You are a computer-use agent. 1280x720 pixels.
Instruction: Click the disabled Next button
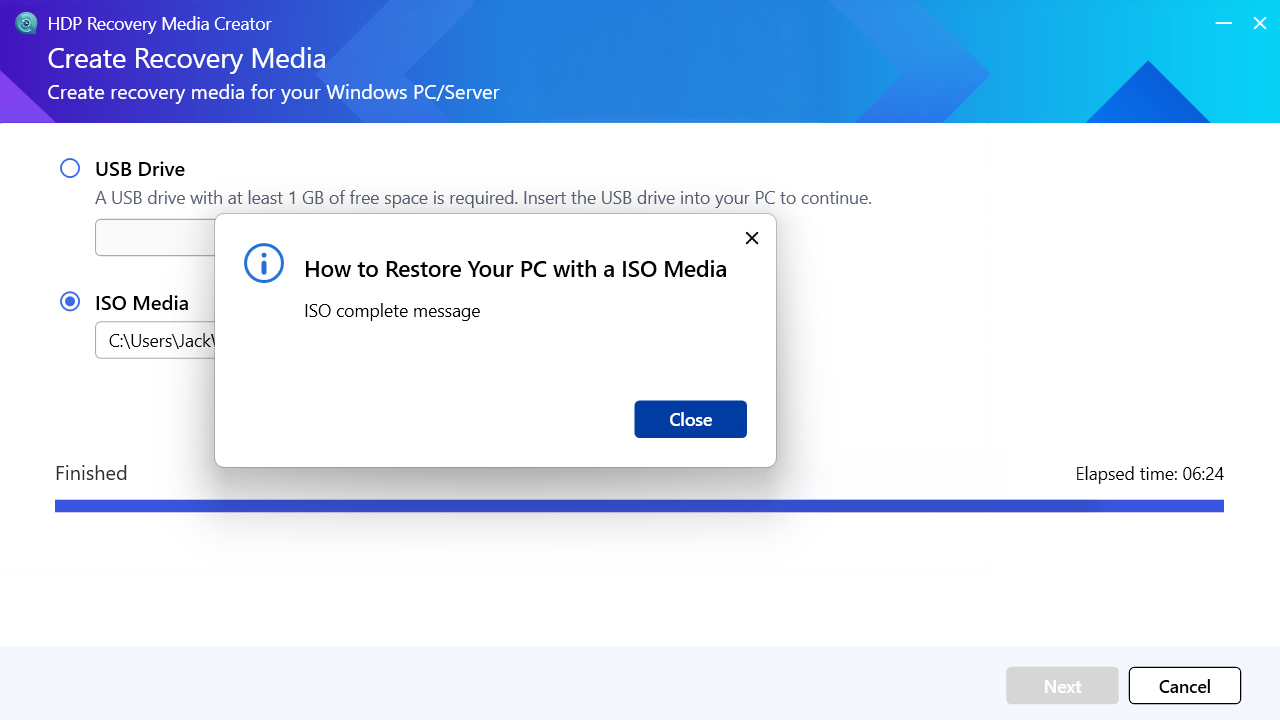click(1062, 685)
